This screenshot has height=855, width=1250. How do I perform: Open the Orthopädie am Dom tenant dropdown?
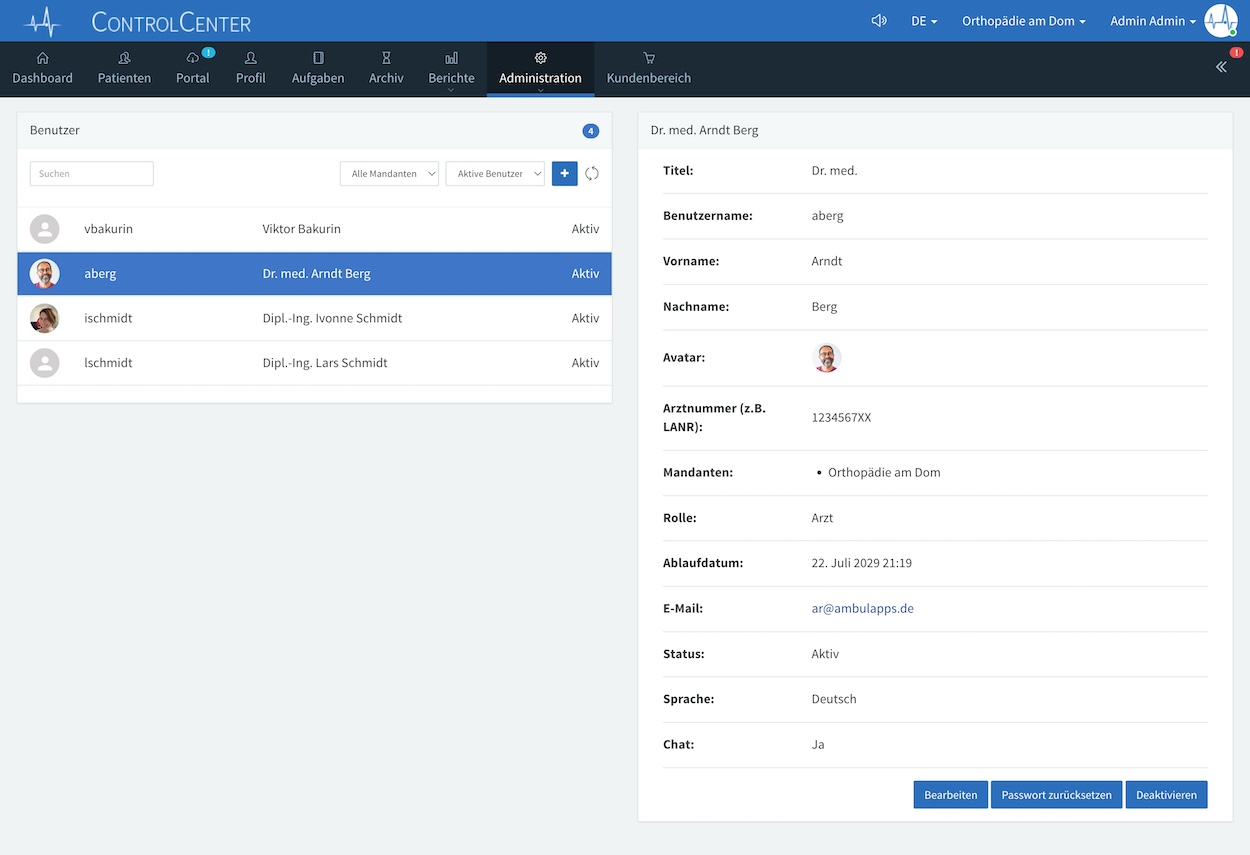point(1024,21)
